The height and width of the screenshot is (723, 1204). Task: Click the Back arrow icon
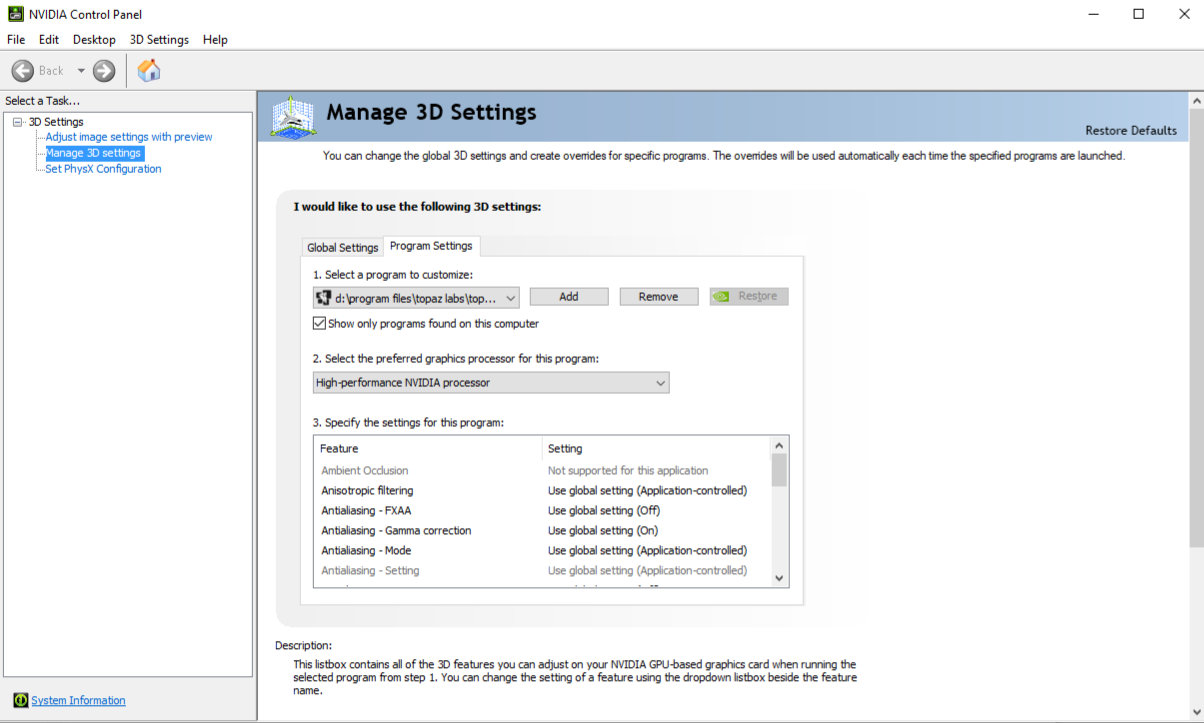23,71
